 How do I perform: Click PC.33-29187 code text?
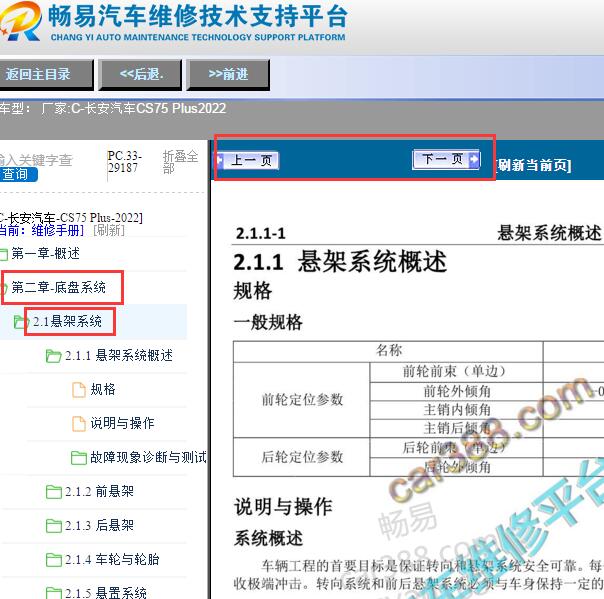(x=124, y=162)
